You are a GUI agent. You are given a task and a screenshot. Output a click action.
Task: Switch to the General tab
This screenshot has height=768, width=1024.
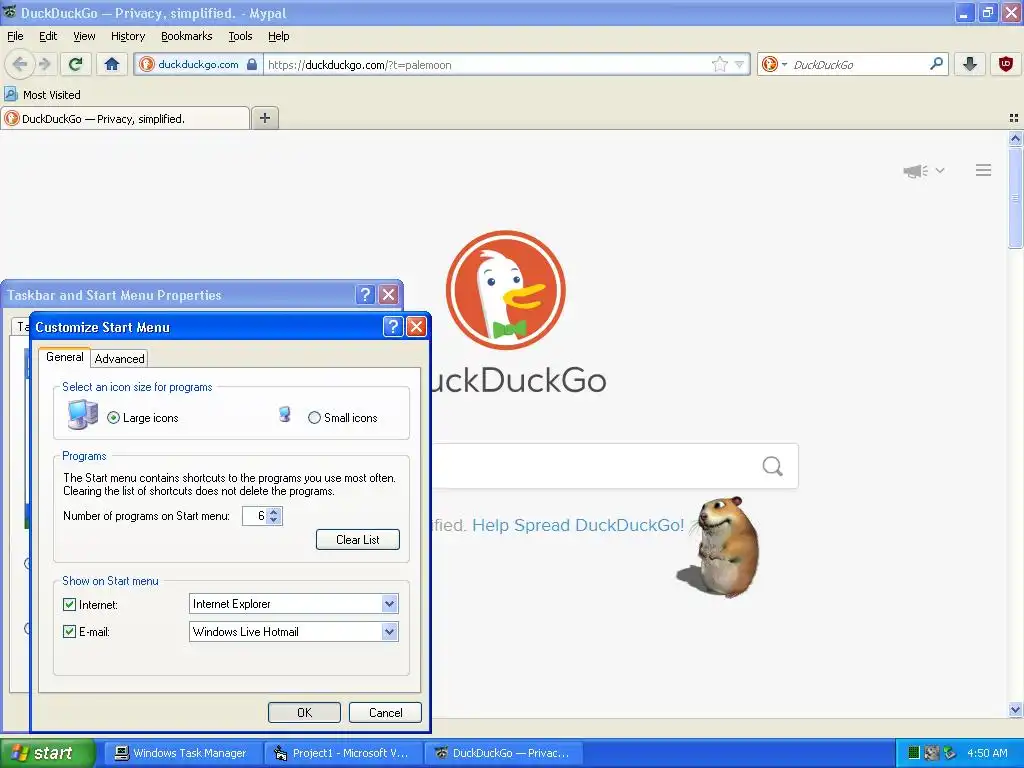point(64,357)
